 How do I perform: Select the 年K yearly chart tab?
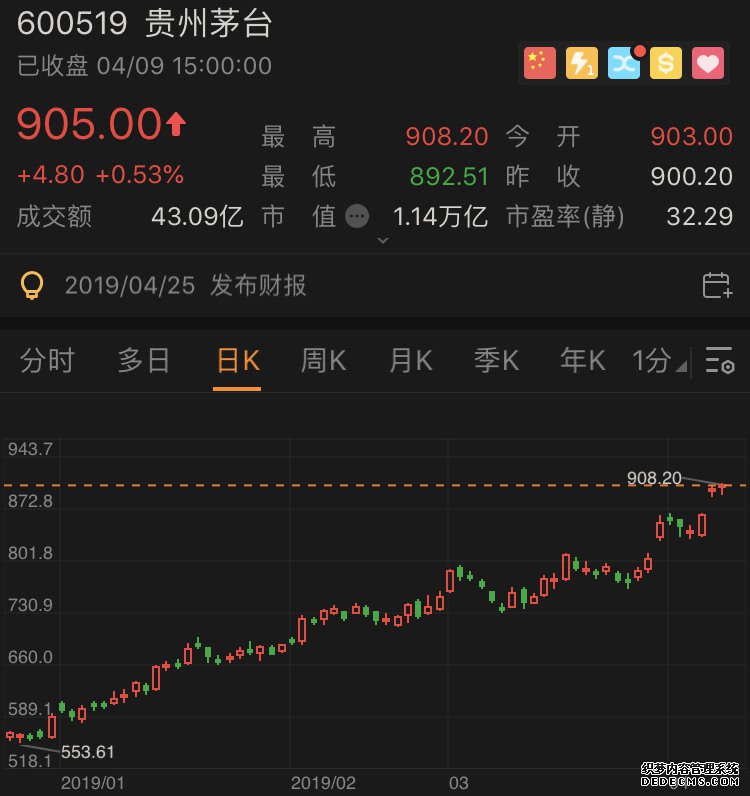tap(582, 361)
